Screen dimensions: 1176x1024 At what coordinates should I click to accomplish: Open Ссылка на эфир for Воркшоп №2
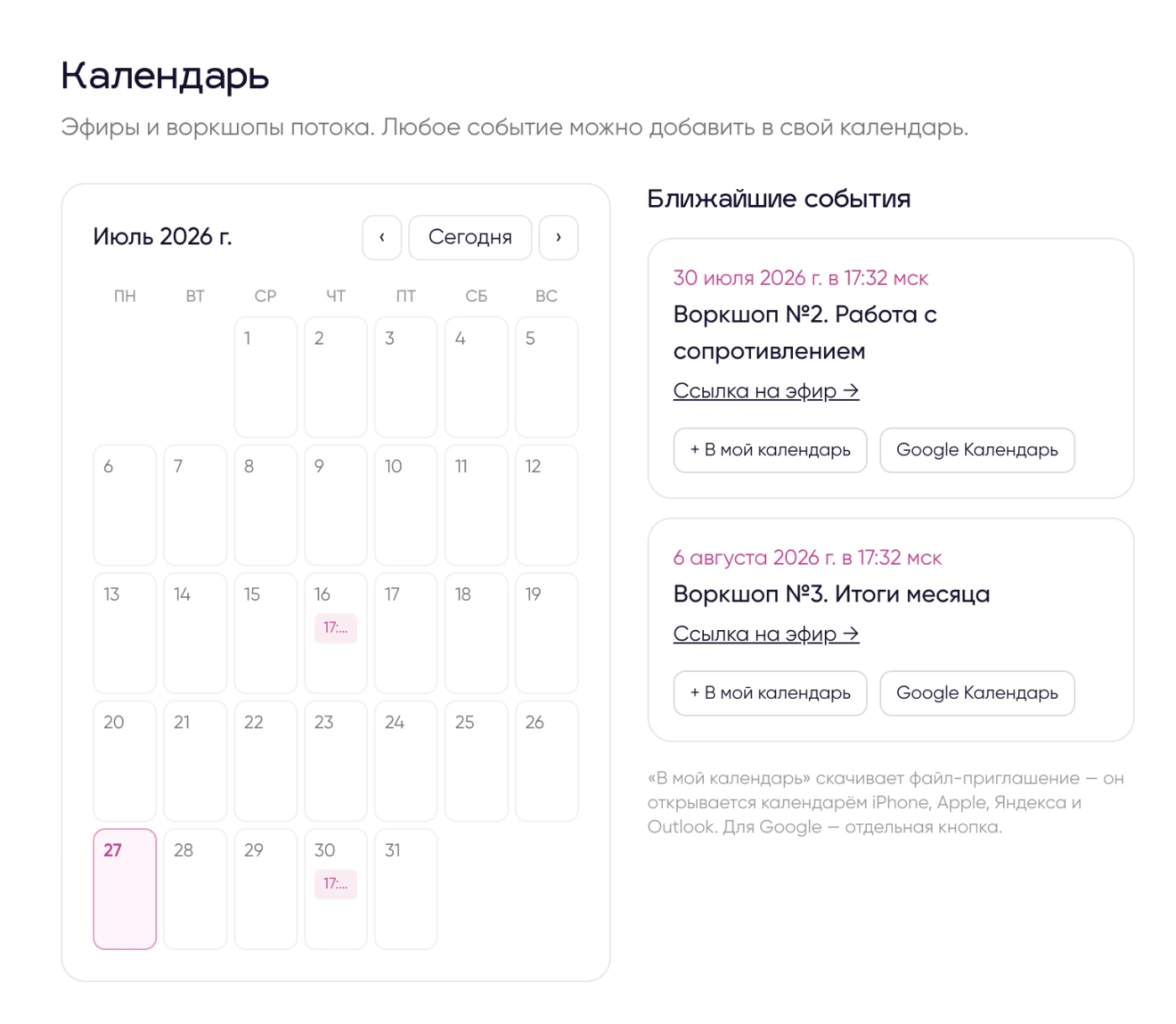click(x=766, y=391)
